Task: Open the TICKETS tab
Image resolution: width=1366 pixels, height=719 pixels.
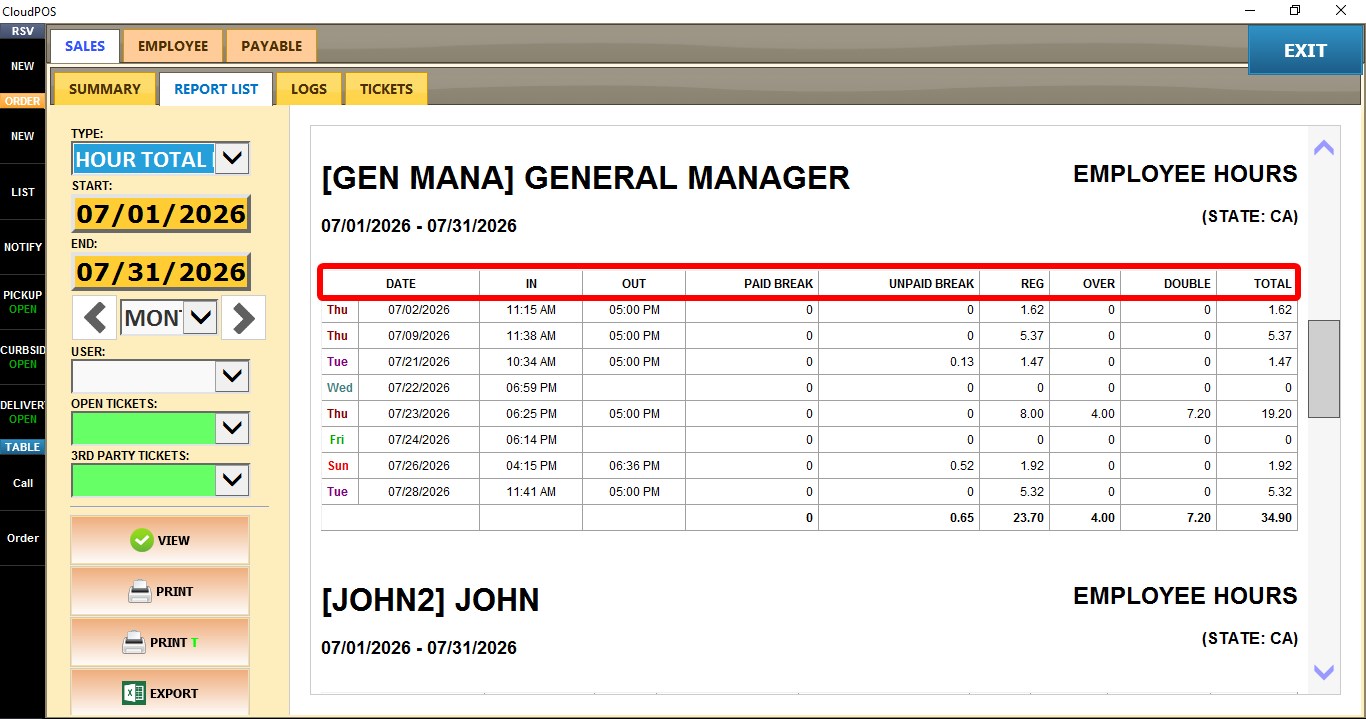Action: click(x=386, y=89)
